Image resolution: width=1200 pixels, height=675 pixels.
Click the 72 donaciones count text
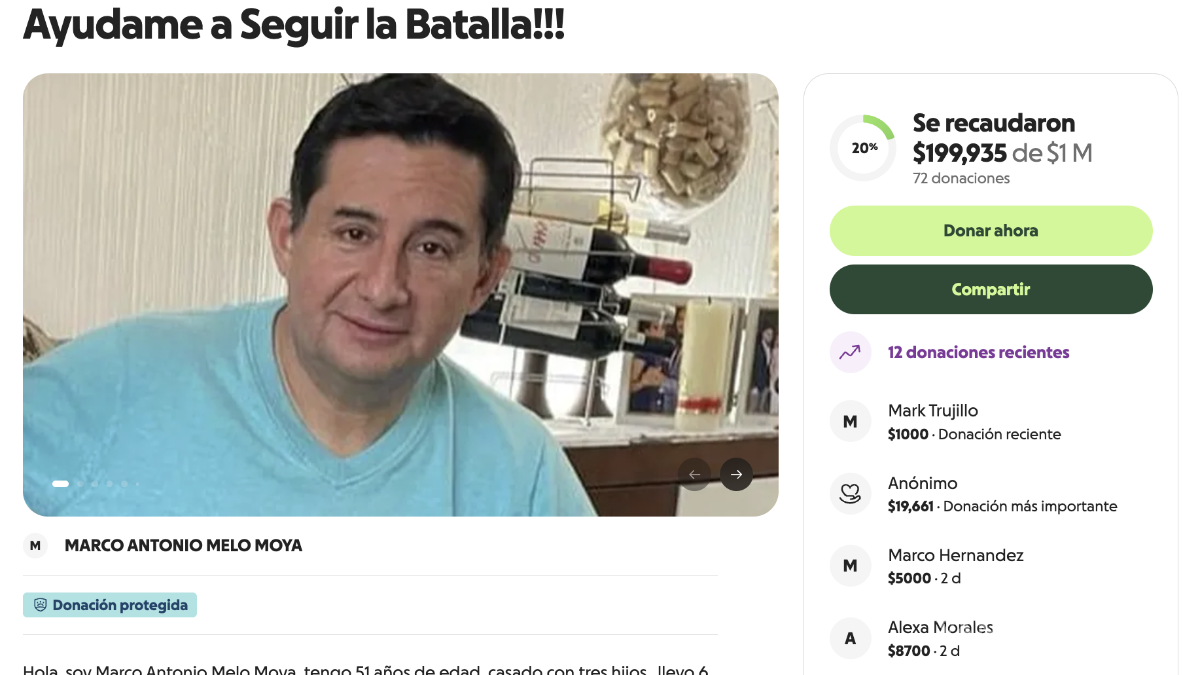pyautogui.click(x=961, y=178)
